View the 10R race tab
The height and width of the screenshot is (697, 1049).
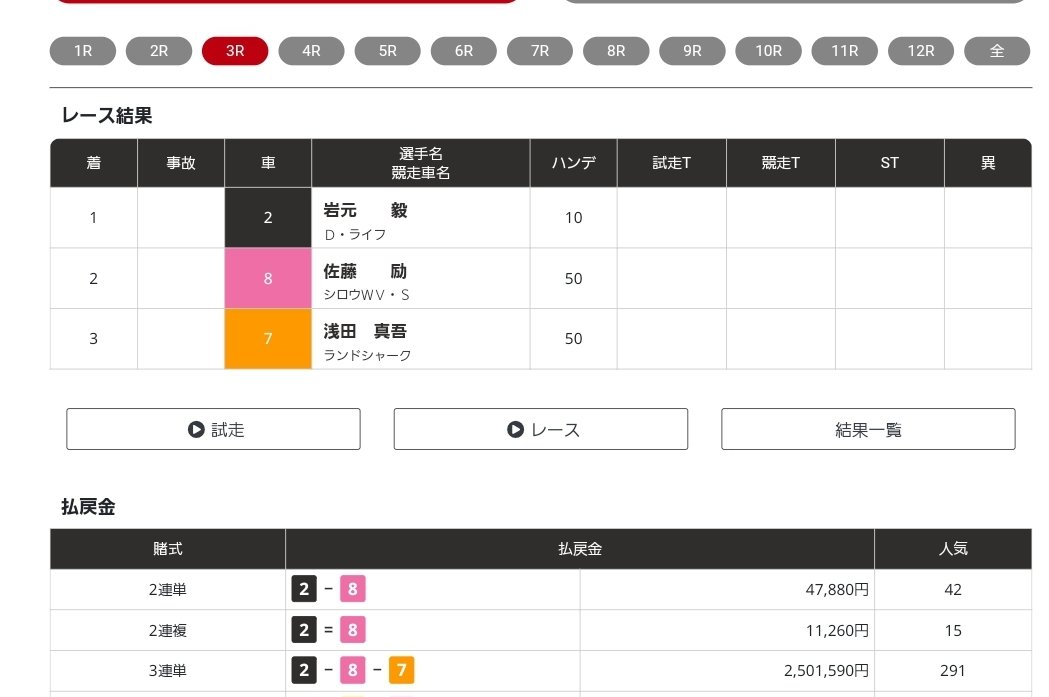point(769,51)
